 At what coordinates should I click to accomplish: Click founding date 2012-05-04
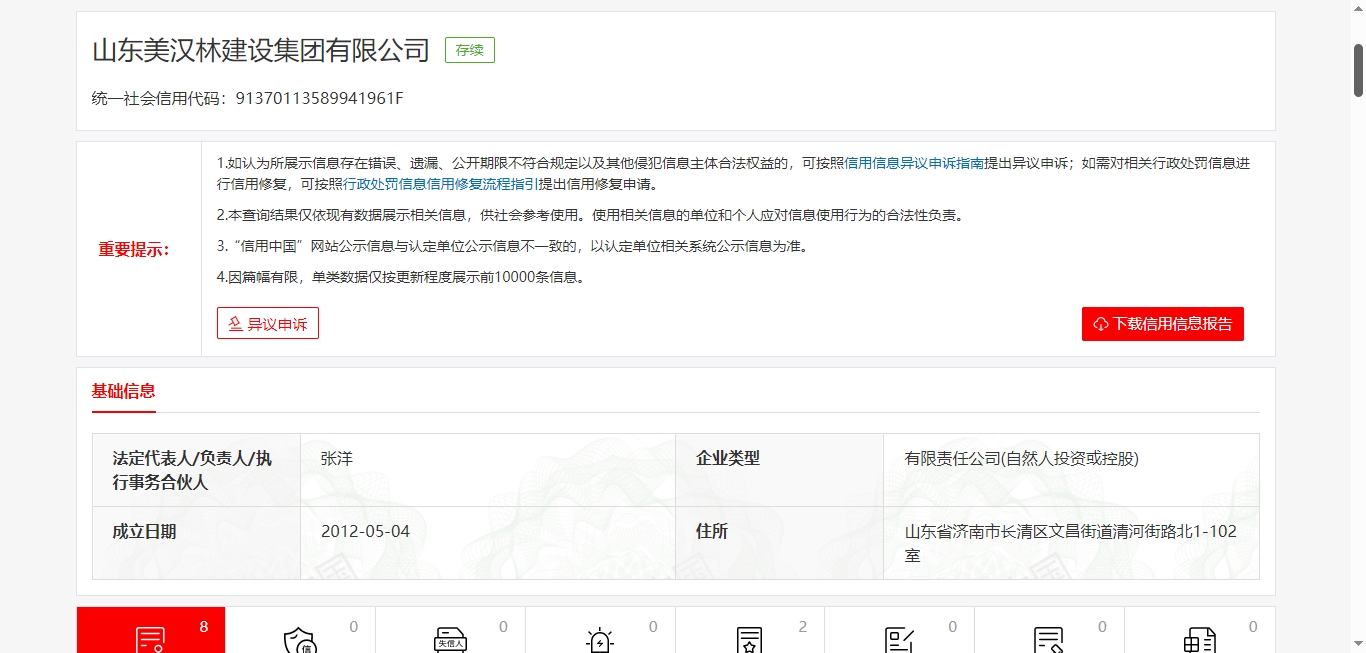365,531
